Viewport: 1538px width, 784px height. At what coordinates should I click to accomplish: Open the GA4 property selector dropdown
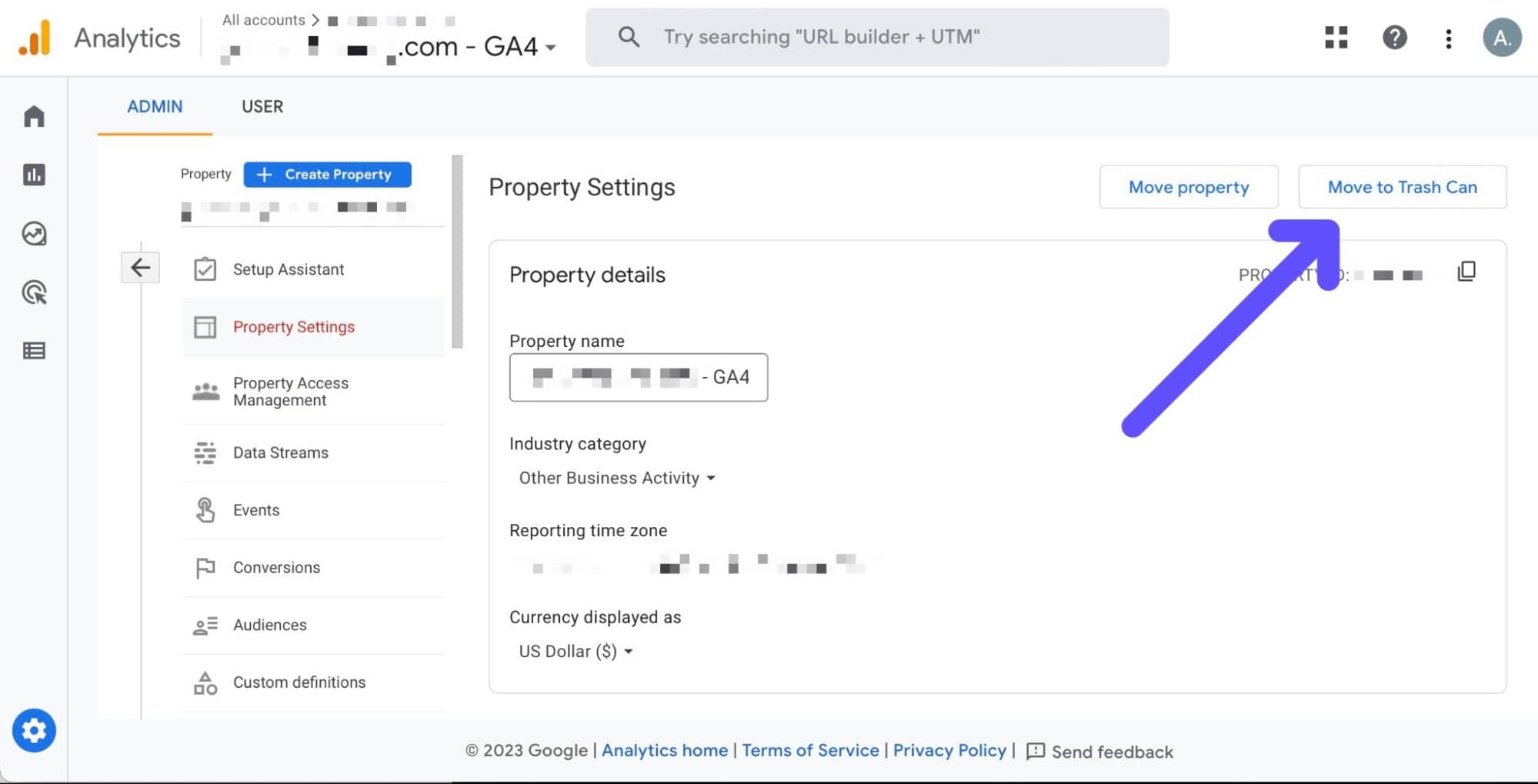click(x=551, y=47)
